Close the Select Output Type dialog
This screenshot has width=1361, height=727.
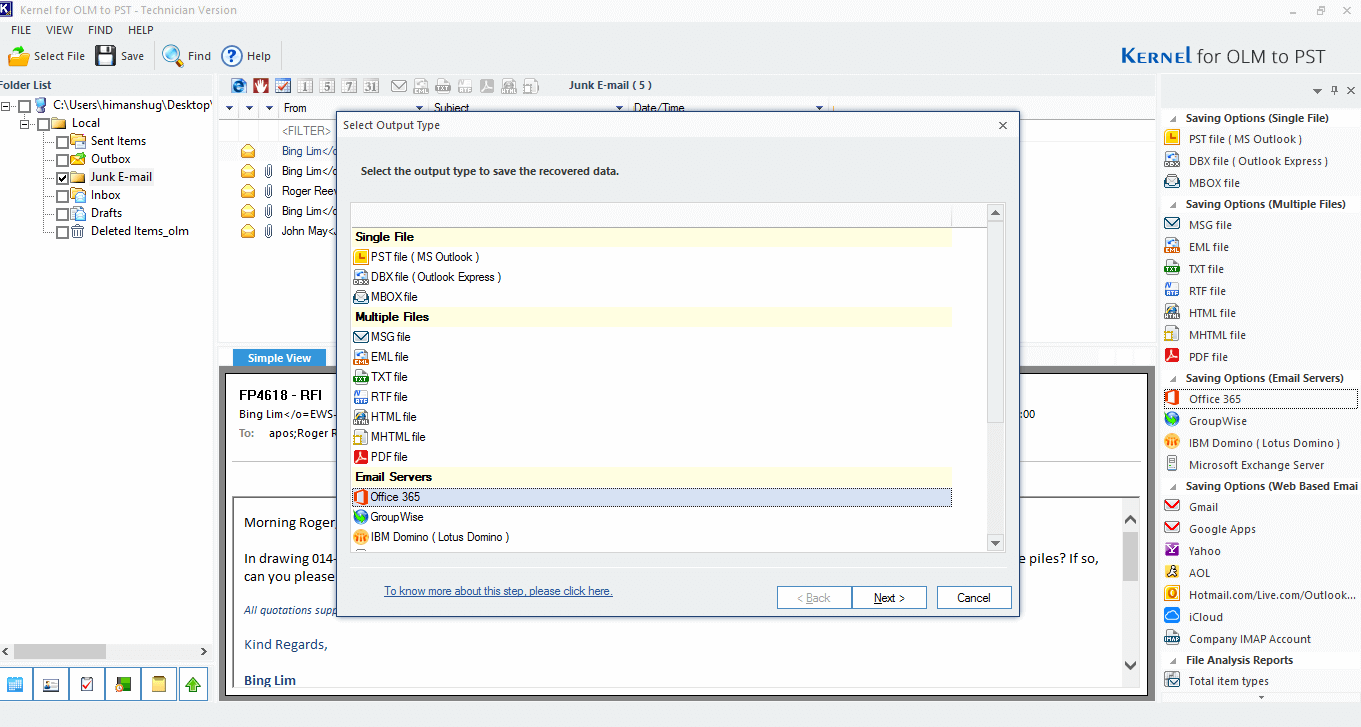[x=1003, y=125]
